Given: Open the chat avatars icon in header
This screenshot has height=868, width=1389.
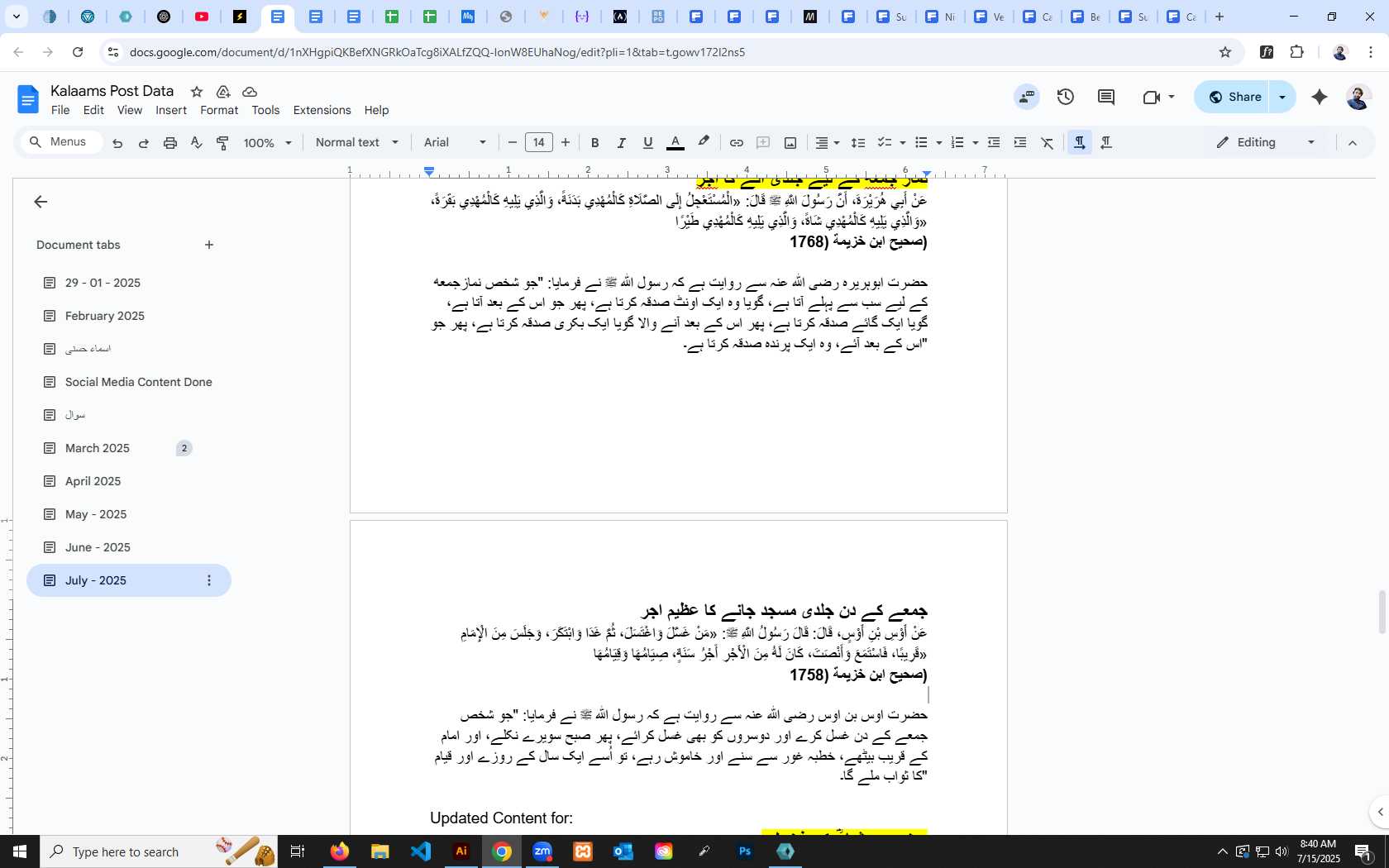Looking at the screenshot, I should point(1027,97).
